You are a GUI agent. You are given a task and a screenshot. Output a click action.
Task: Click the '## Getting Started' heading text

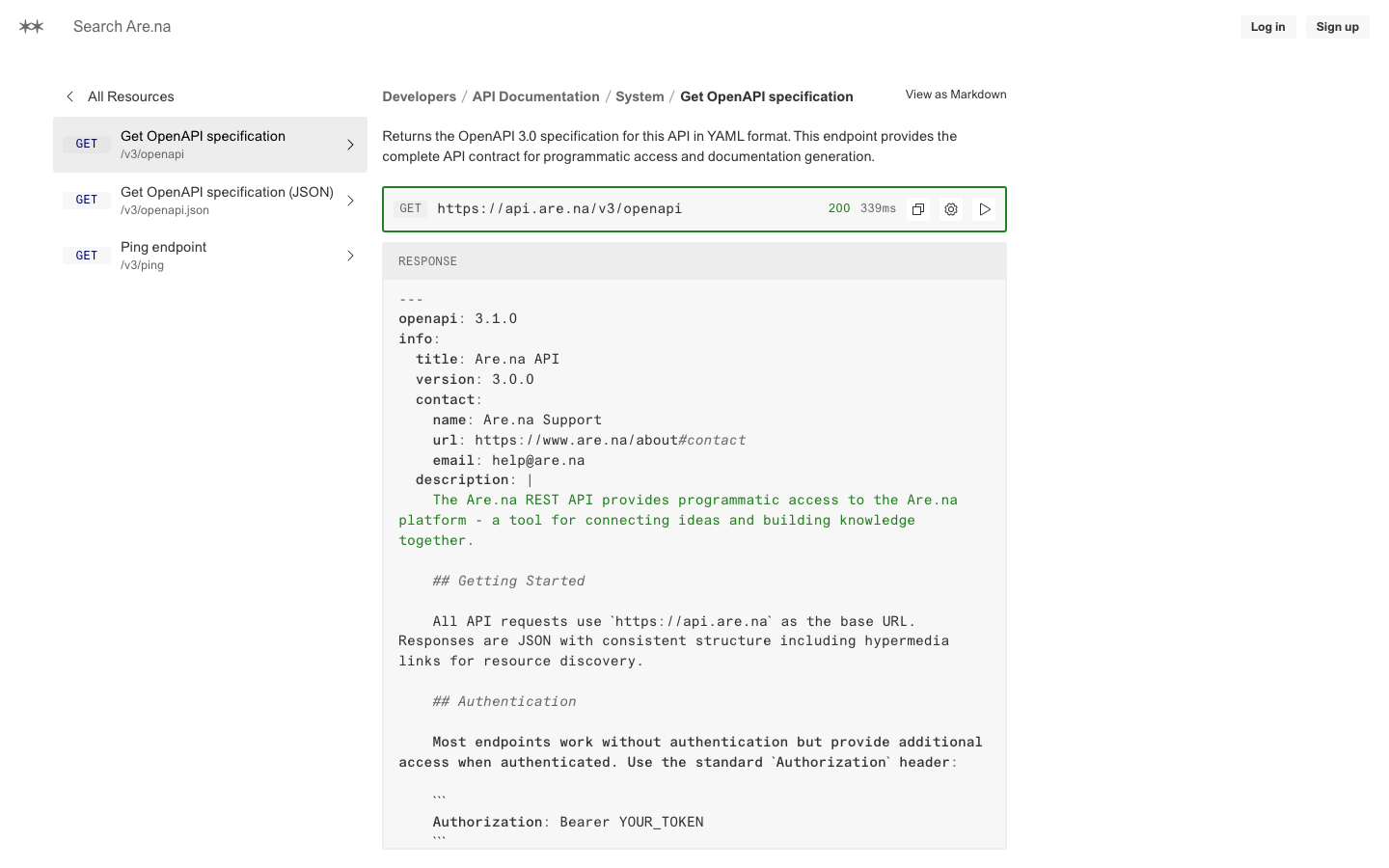(x=508, y=581)
